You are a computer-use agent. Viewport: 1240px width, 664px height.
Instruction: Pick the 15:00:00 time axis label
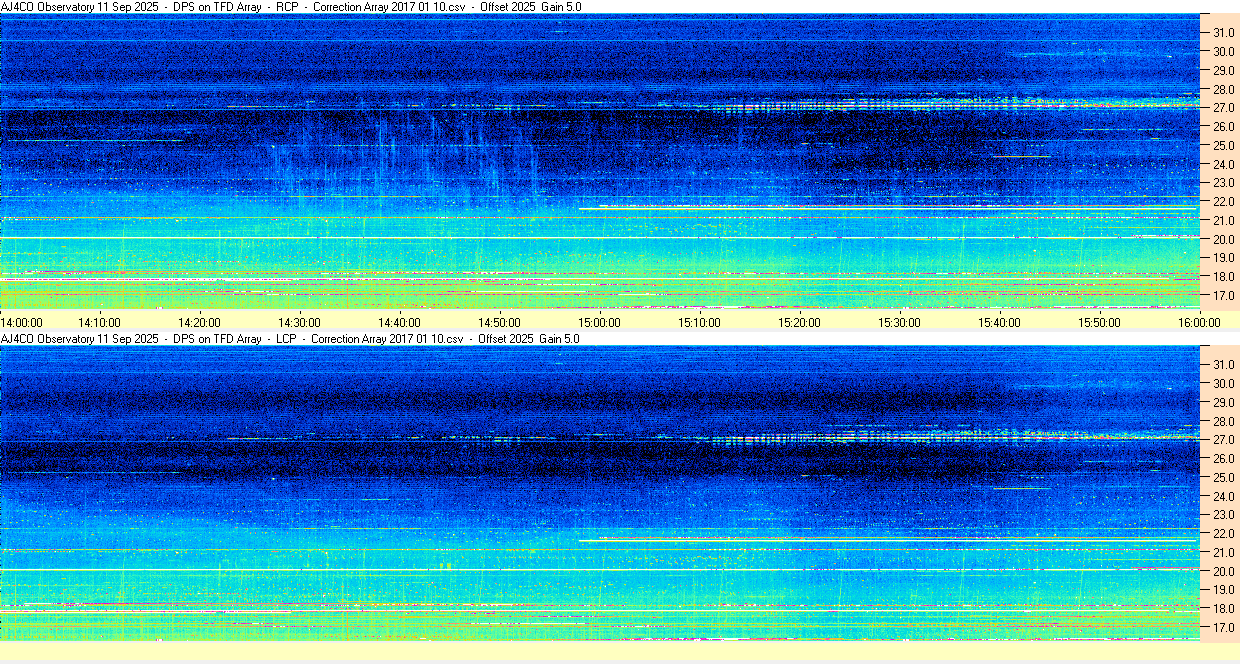(x=600, y=322)
